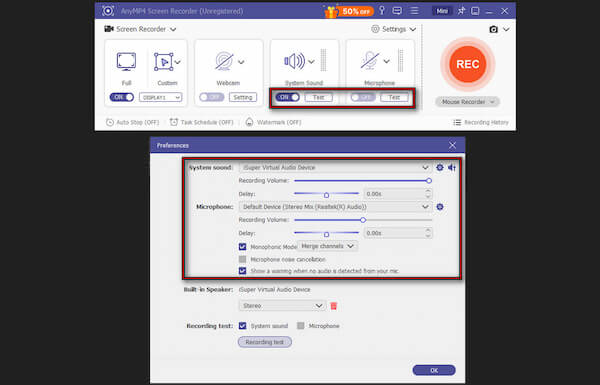600x385 pixels.
Task: Toggle the Webcam OFF switch
Action: (212, 97)
